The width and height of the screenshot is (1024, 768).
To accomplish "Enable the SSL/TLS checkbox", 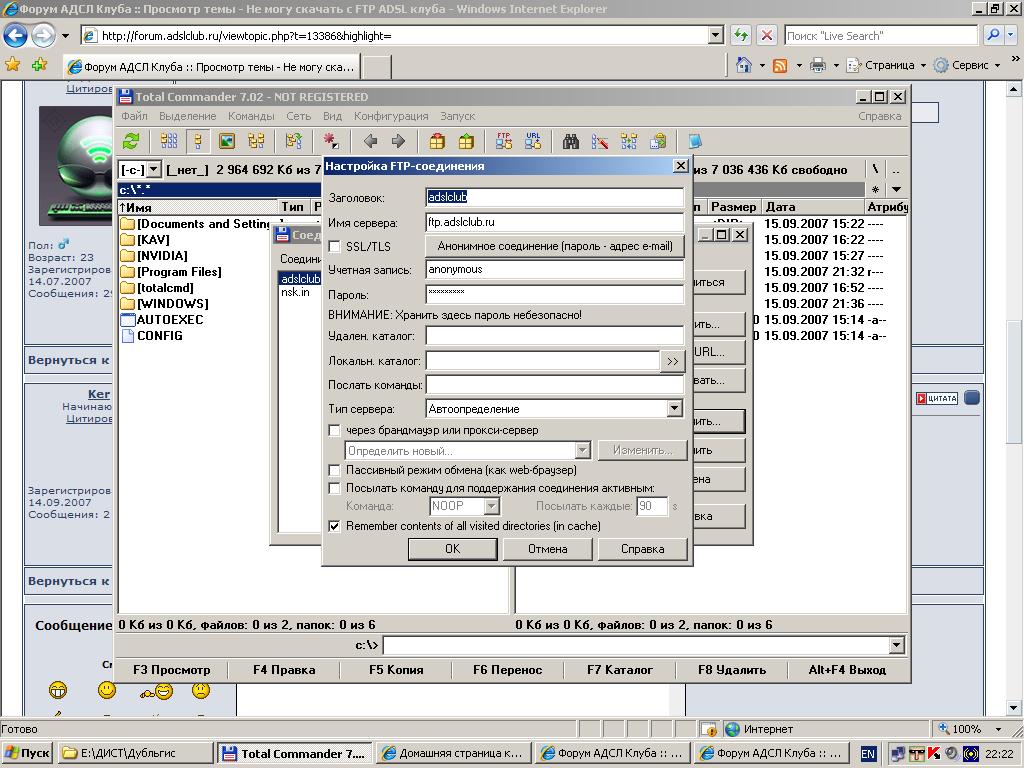I will coord(335,247).
